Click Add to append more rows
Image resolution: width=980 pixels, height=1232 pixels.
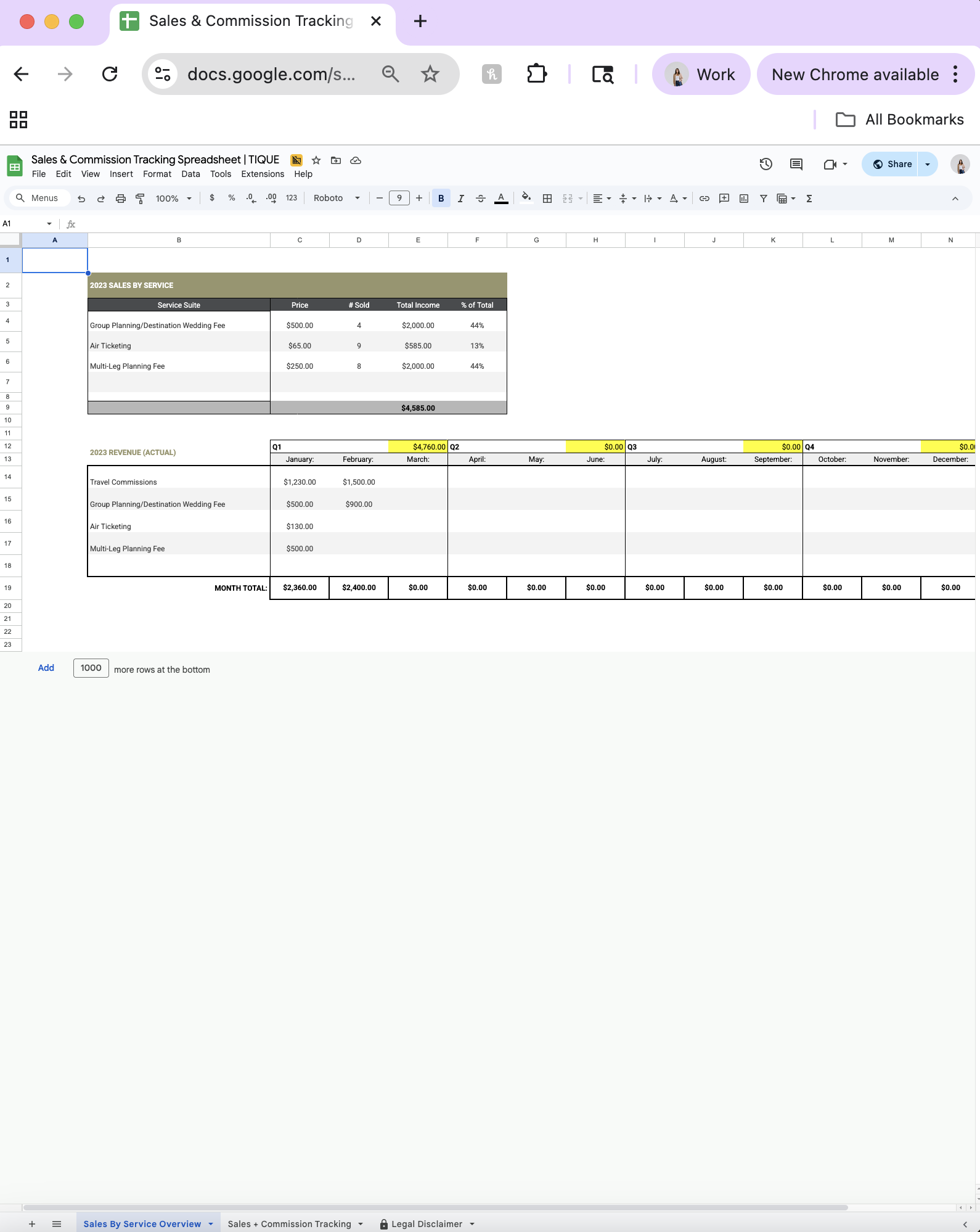pyautogui.click(x=46, y=668)
